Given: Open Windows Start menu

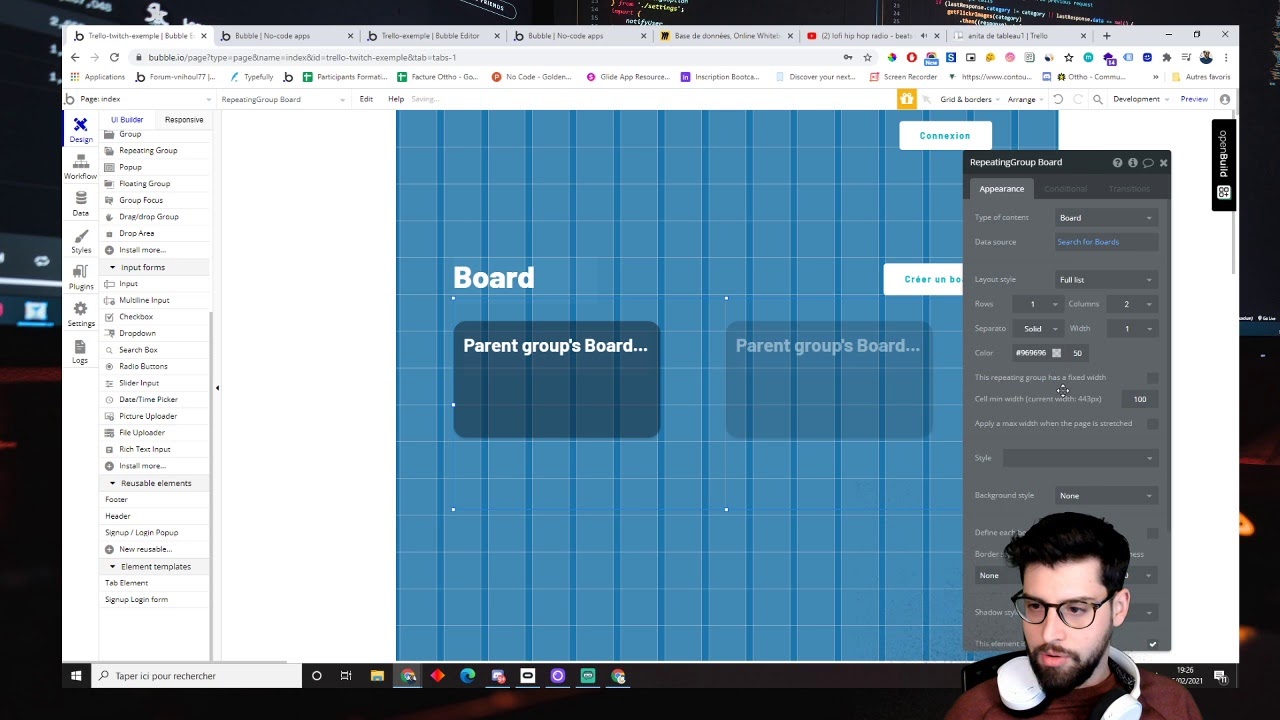Looking at the screenshot, I should [76, 676].
